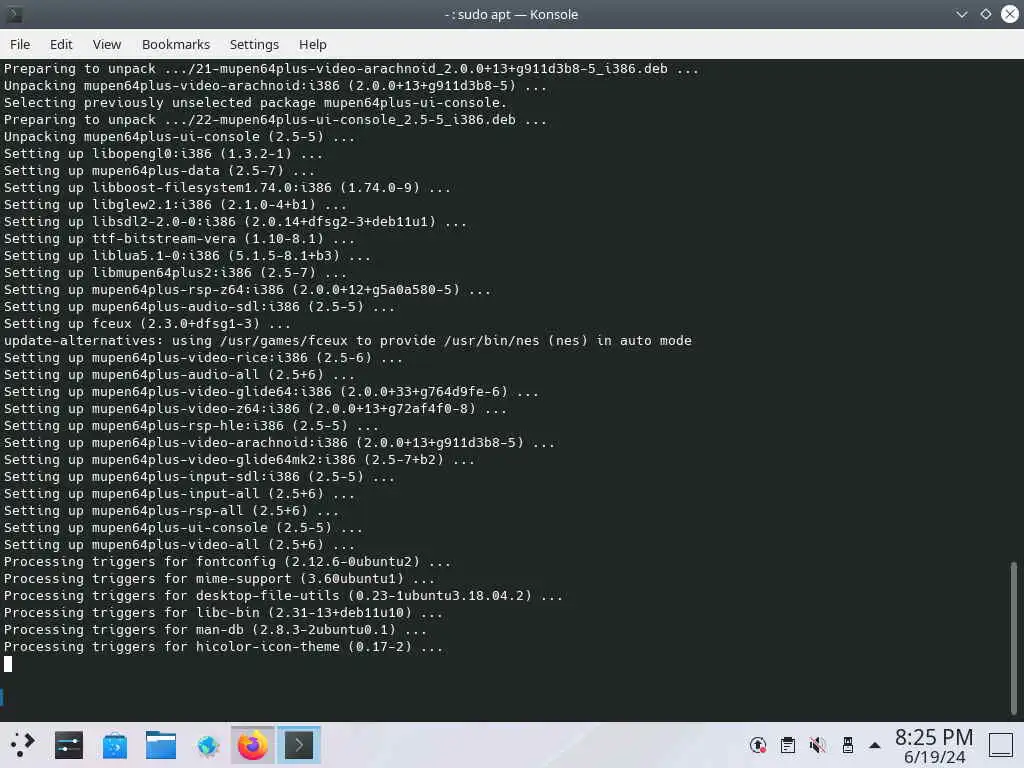Open the Bookmarks menu
This screenshot has height=768, width=1024.
click(176, 44)
